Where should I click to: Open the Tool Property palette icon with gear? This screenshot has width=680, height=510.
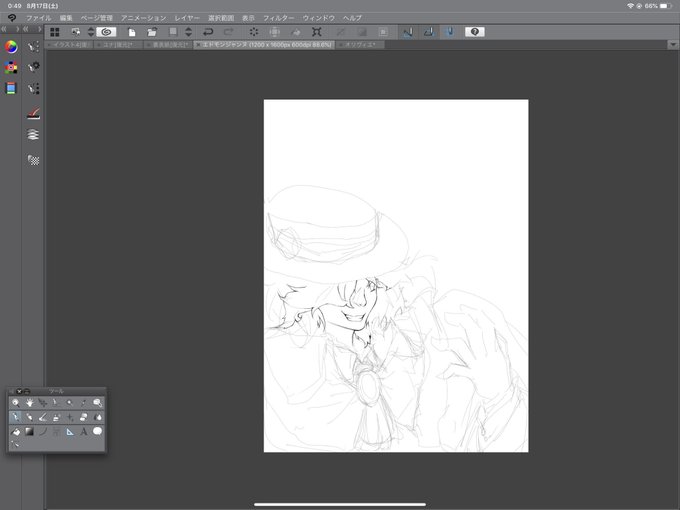[x=33, y=67]
